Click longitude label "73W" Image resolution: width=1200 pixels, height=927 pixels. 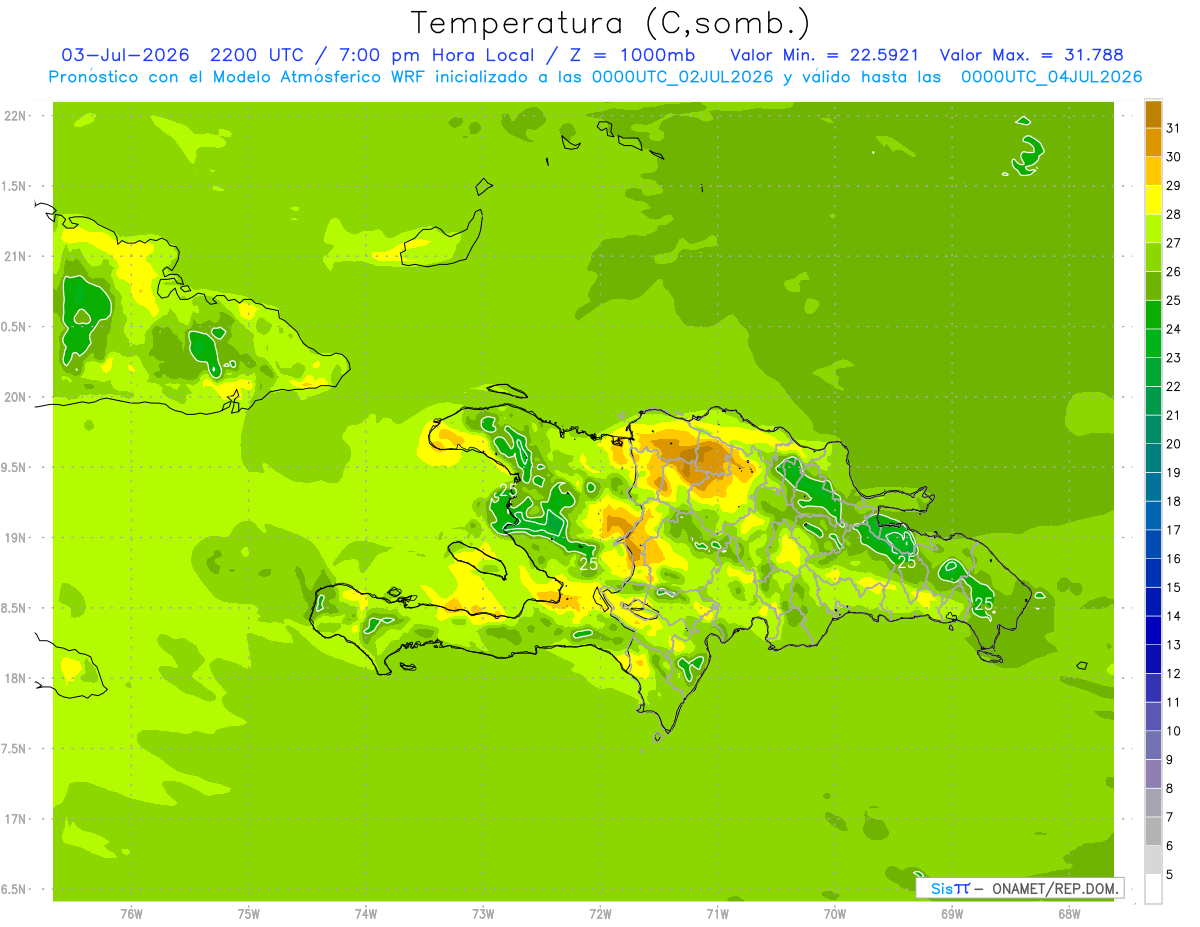click(483, 914)
